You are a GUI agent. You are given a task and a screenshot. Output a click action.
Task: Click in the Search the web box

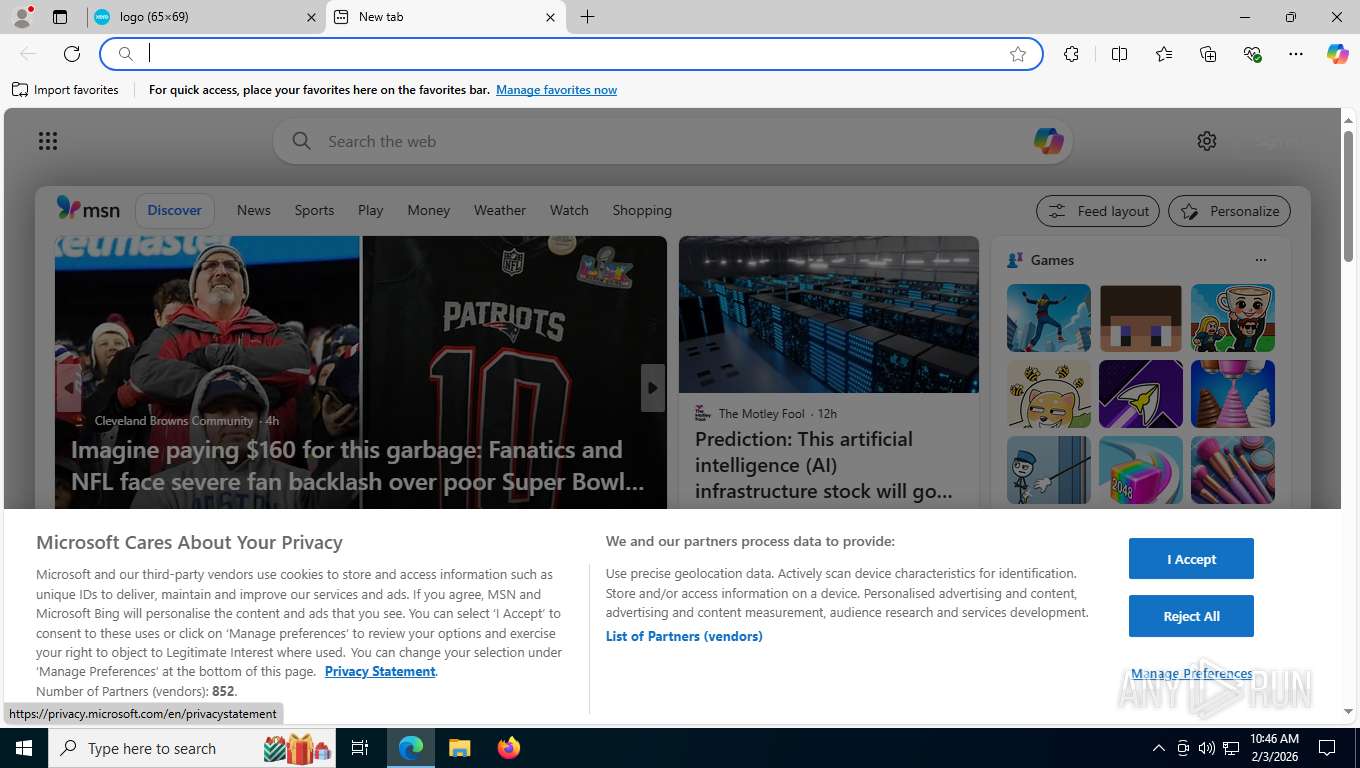coord(672,141)
